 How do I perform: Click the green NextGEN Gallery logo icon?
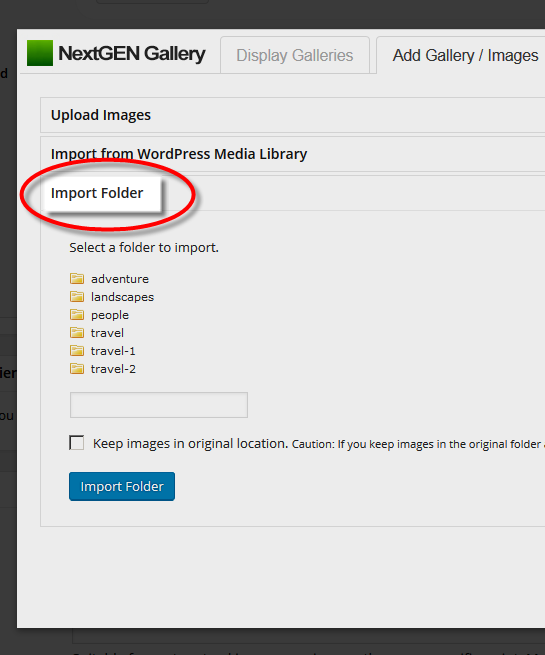click(x=40, y=53)
